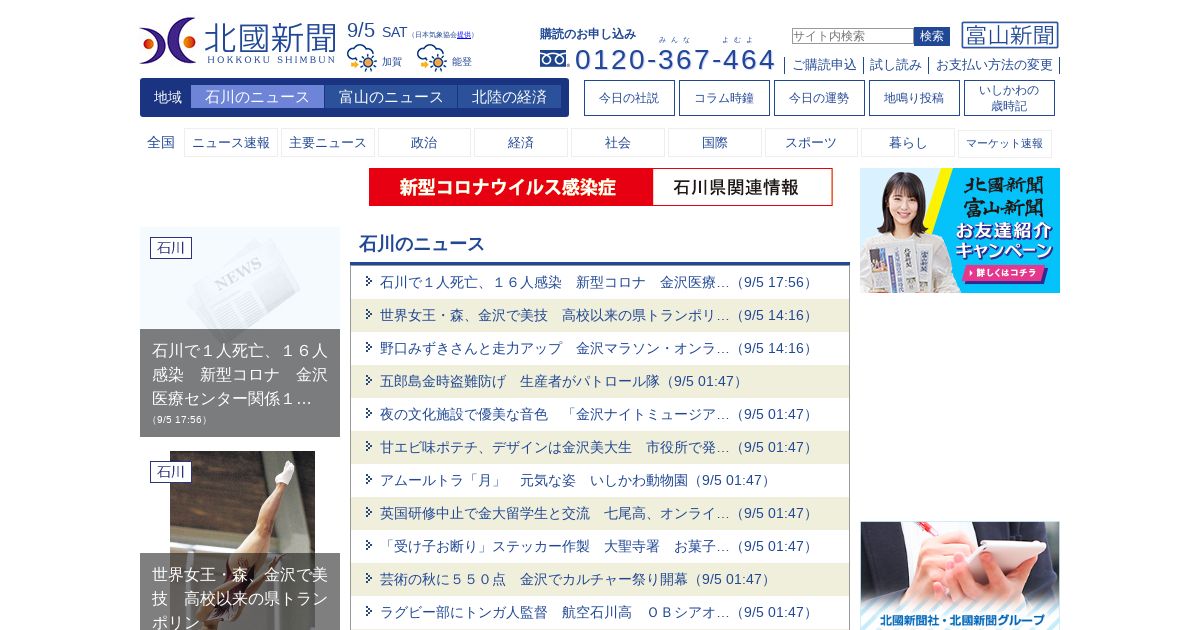Go to マーケット速報 category
1200x630 pixels.
pos(1005,143)
